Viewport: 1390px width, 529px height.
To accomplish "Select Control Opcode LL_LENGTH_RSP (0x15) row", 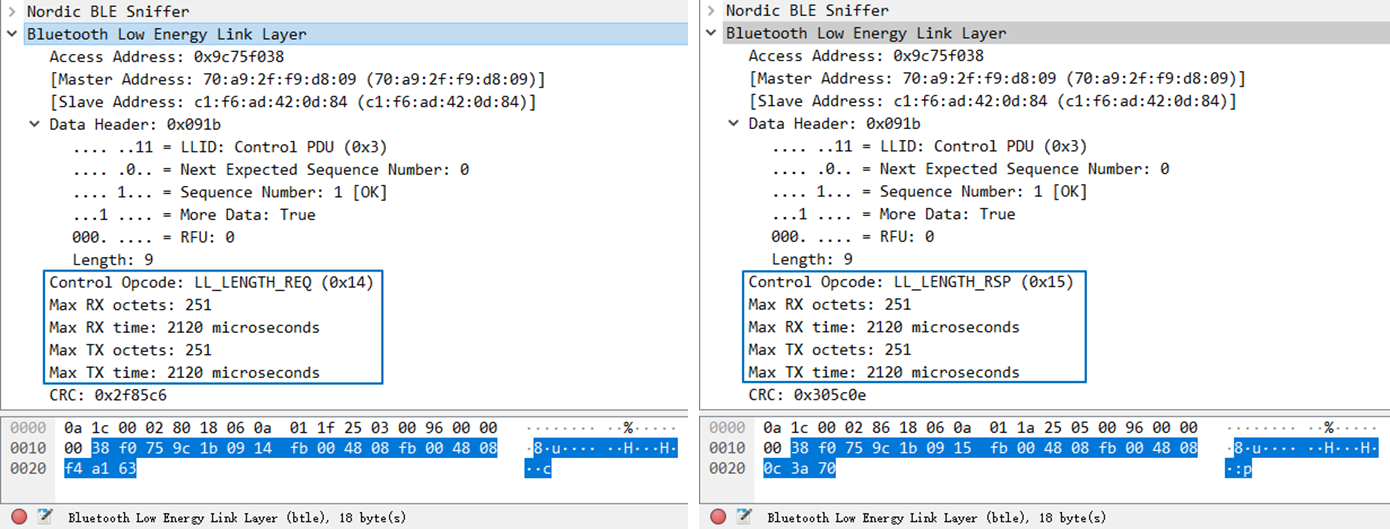I will tap(911, 282).
